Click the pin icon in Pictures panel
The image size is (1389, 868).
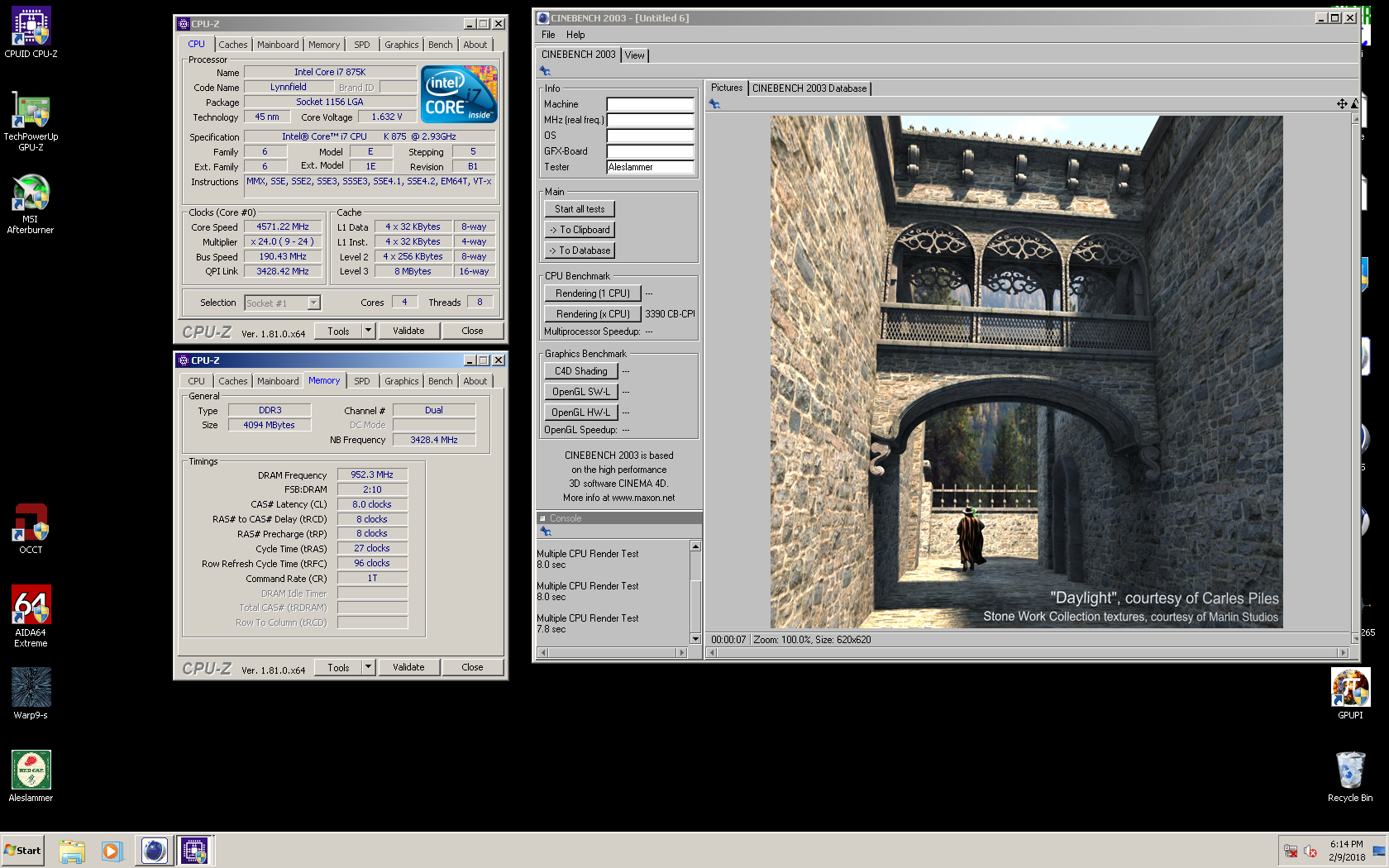click(x=714, y=104)
